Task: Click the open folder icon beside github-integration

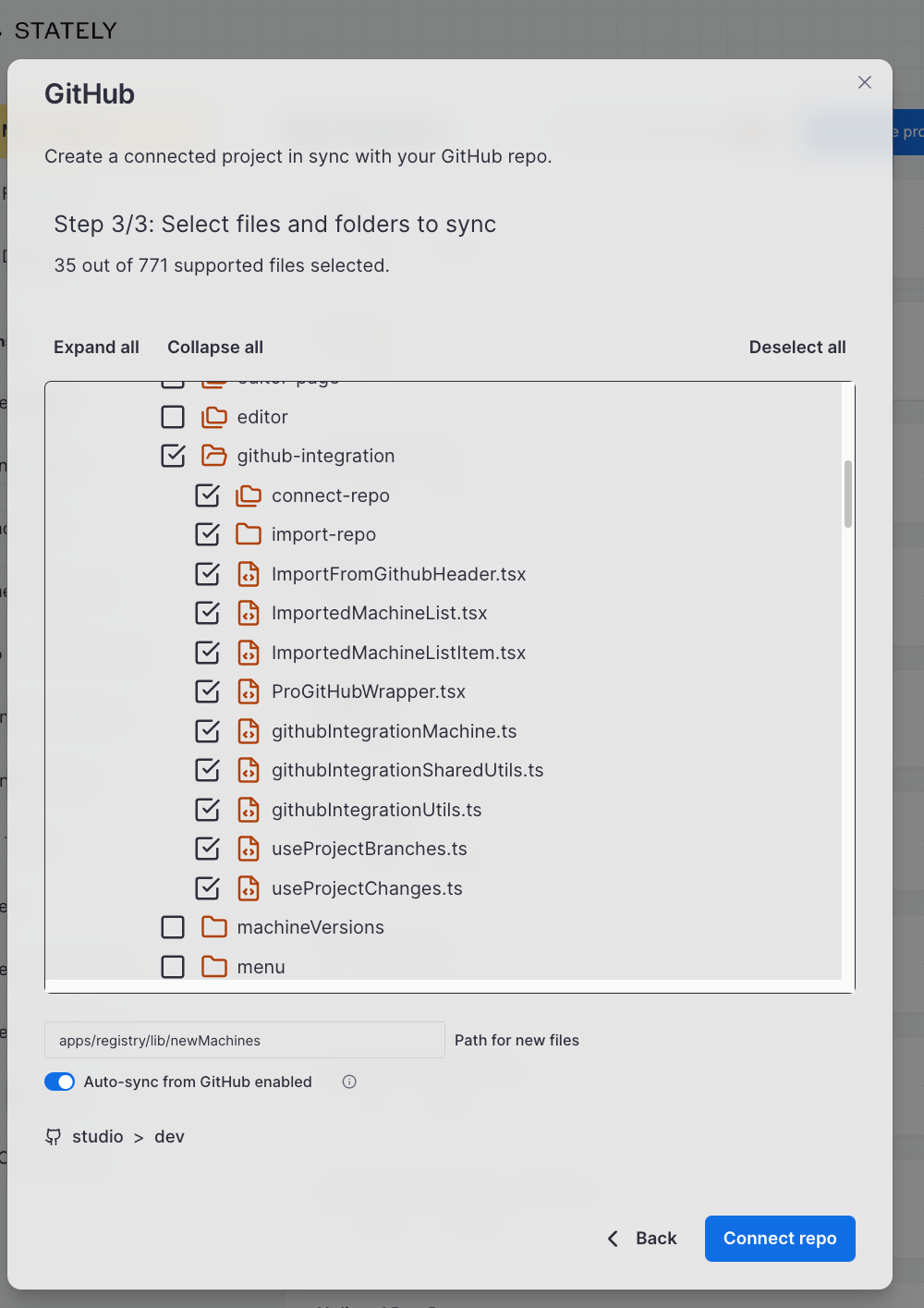Action: click(x=213, y=456)
